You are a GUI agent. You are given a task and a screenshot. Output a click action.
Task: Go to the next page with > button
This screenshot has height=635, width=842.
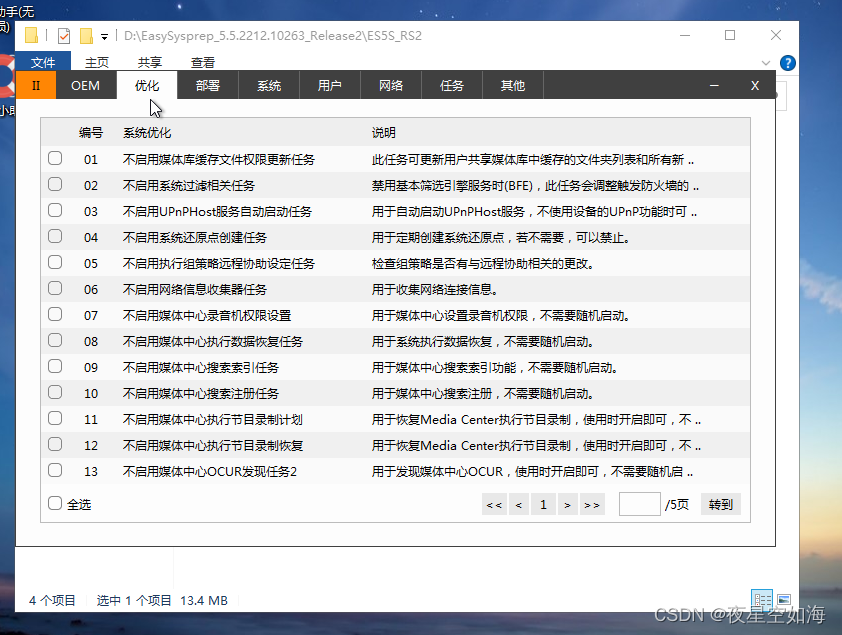coord(567,505)
